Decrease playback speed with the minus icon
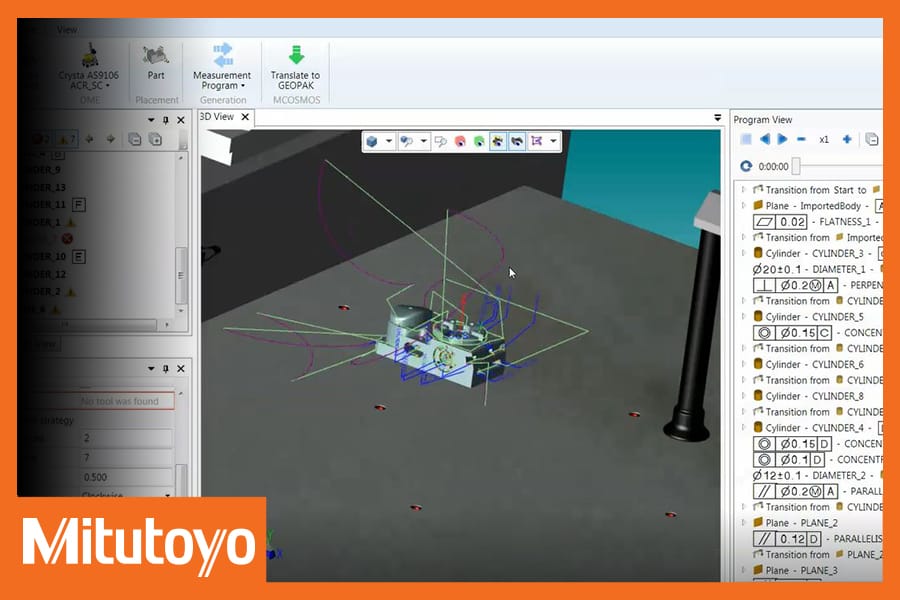The image size is (900, 600). tap(801, 140)
